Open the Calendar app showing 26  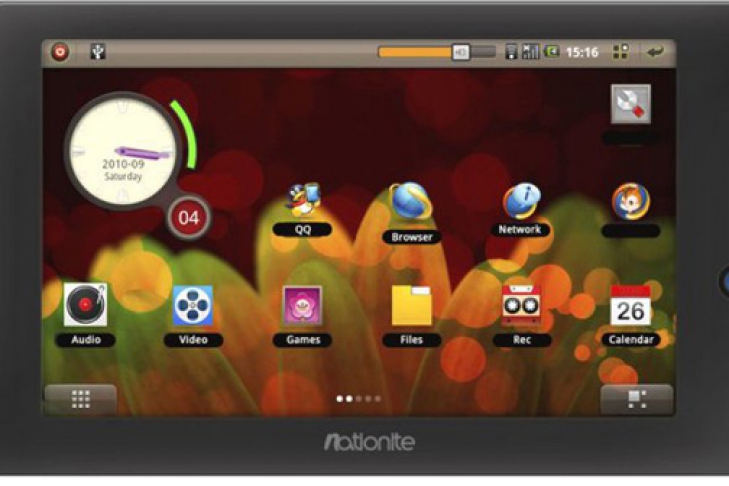630,306
